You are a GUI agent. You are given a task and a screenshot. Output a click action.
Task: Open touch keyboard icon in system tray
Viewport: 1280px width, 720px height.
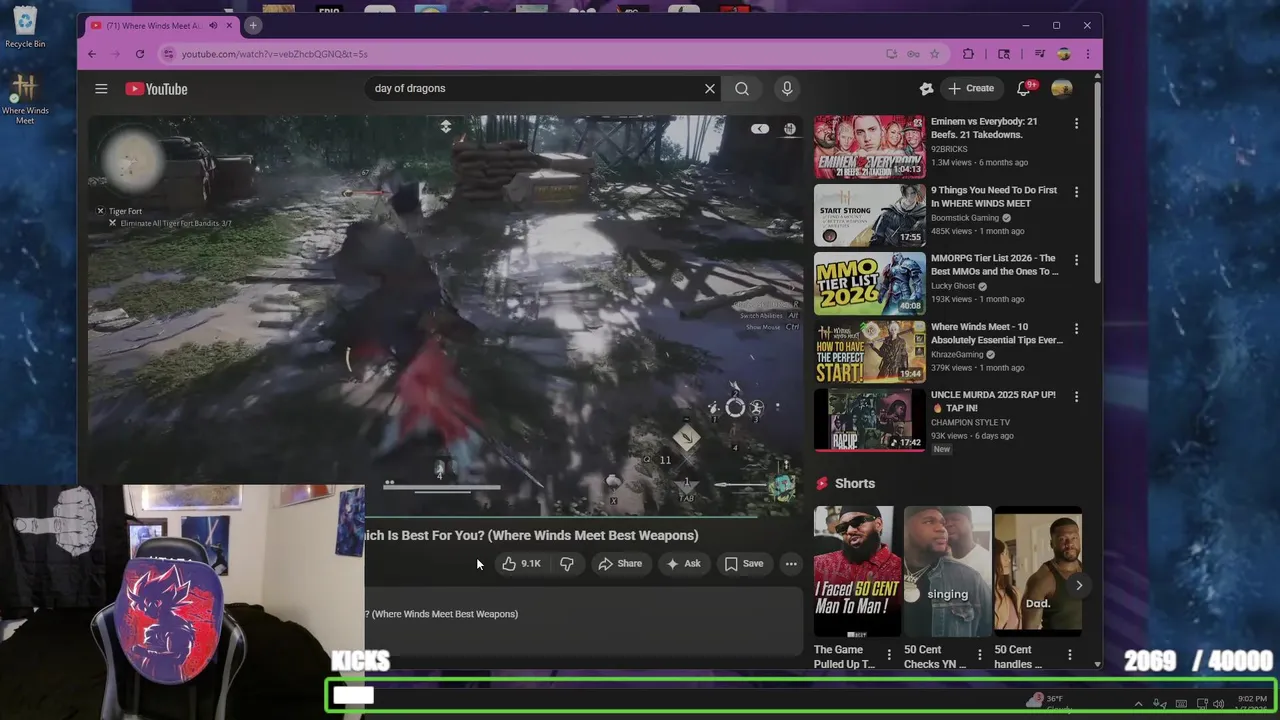click(x=1181, y=704)
